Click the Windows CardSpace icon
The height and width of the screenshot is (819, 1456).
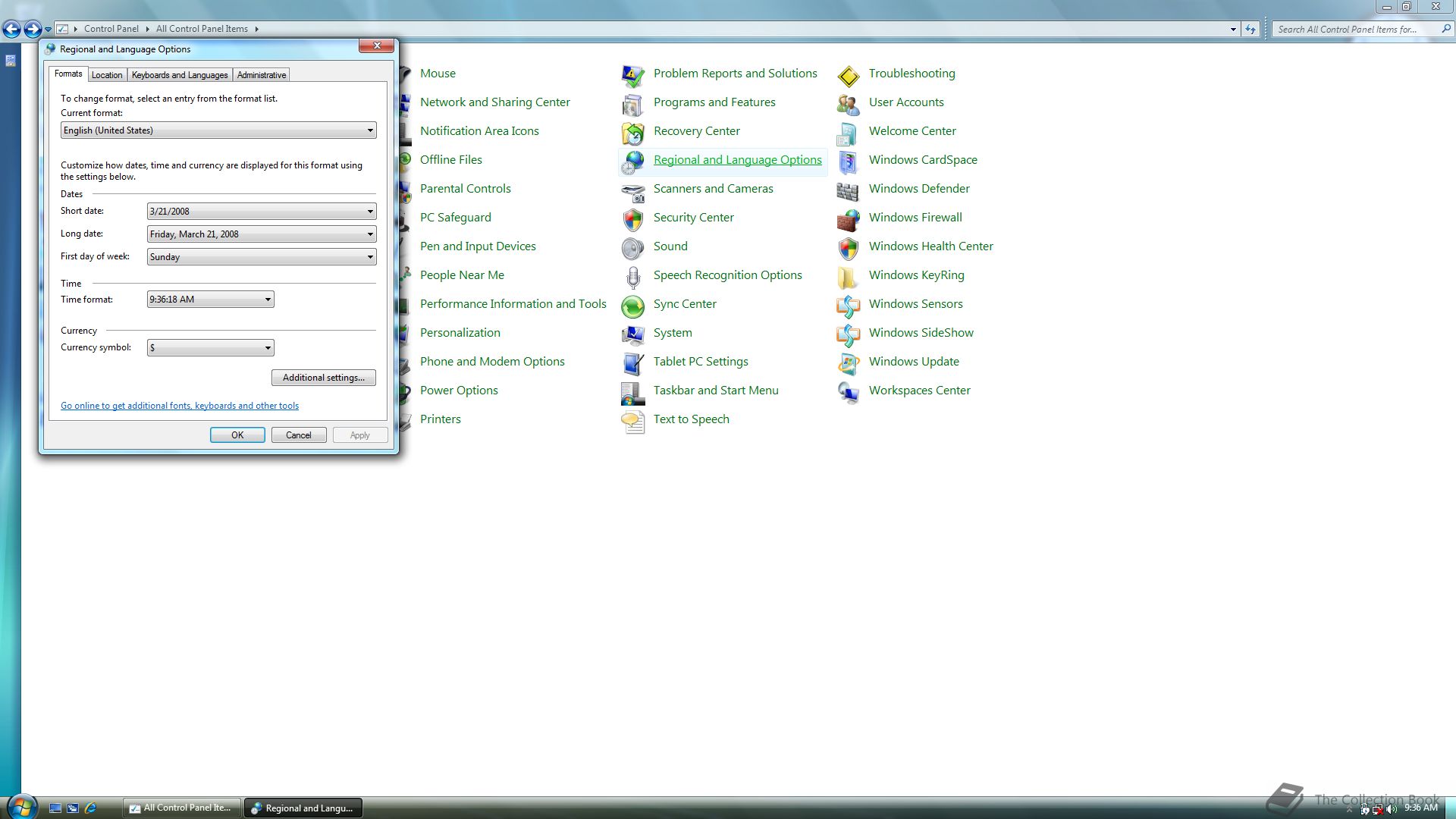pos(848,162)
